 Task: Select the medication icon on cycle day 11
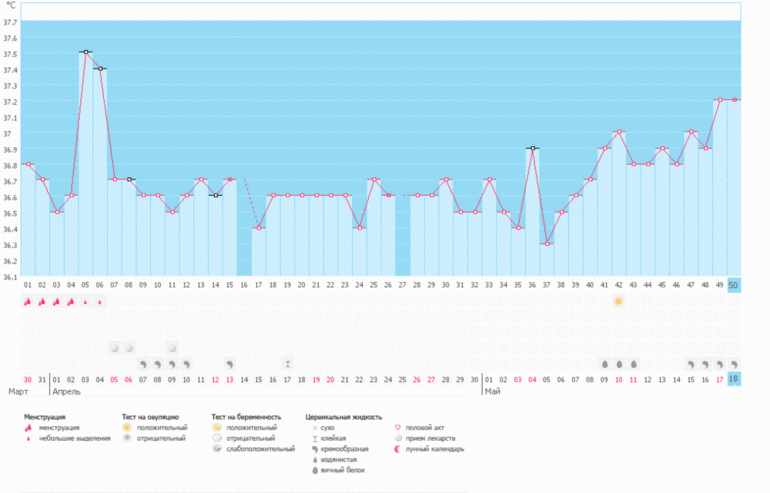[x=172, y=348]
